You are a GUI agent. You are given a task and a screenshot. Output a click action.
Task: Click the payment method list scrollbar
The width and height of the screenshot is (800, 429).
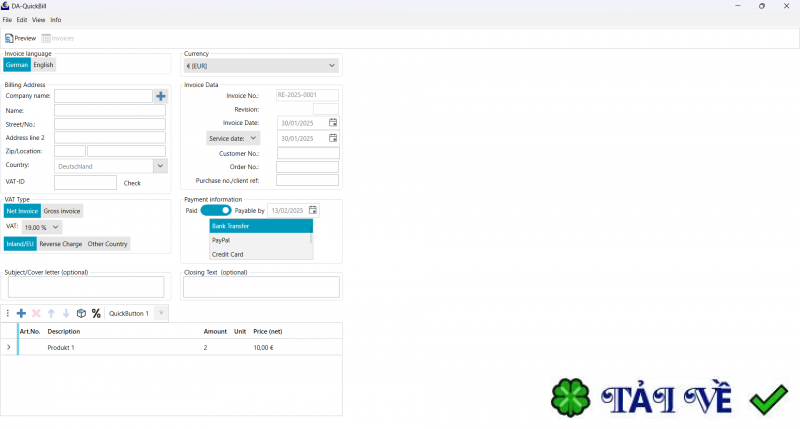click(x=311, y=239)
